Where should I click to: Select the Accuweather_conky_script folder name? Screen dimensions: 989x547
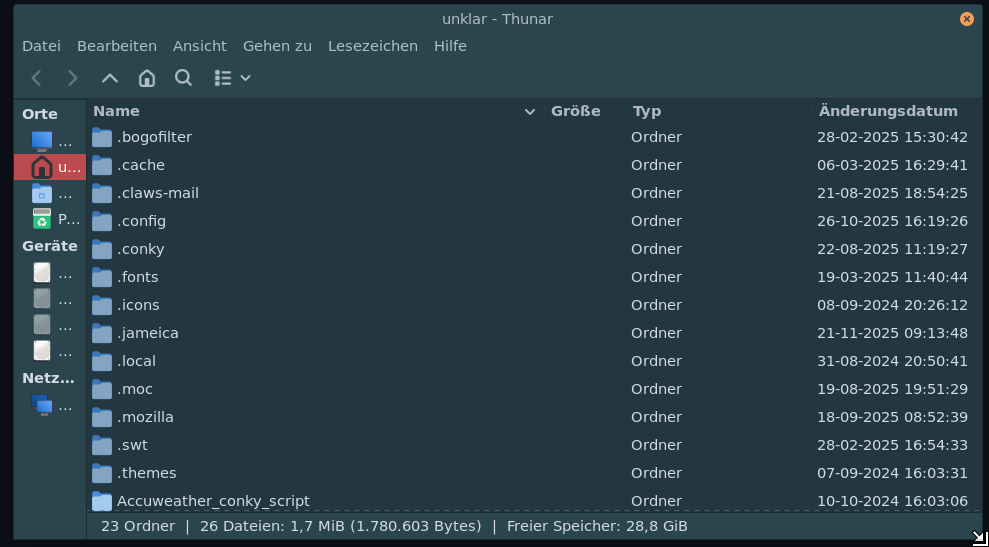(213, 501)
